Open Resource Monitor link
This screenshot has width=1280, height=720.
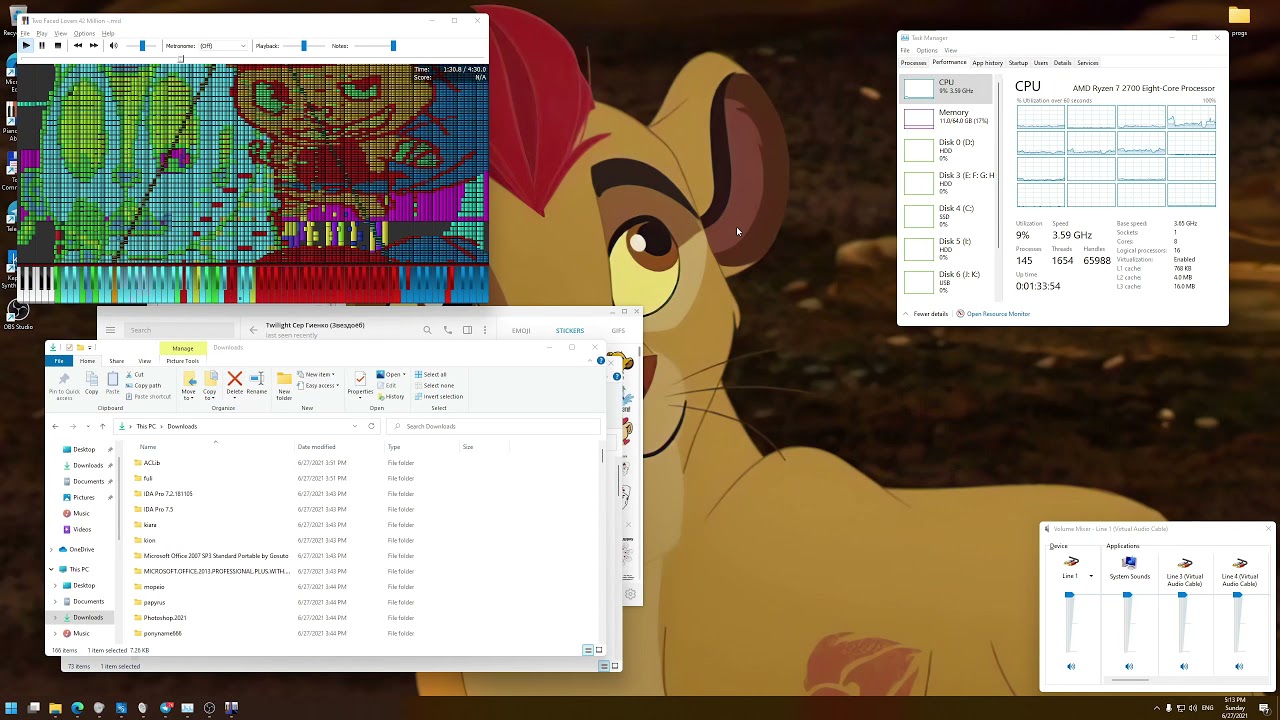993,314
